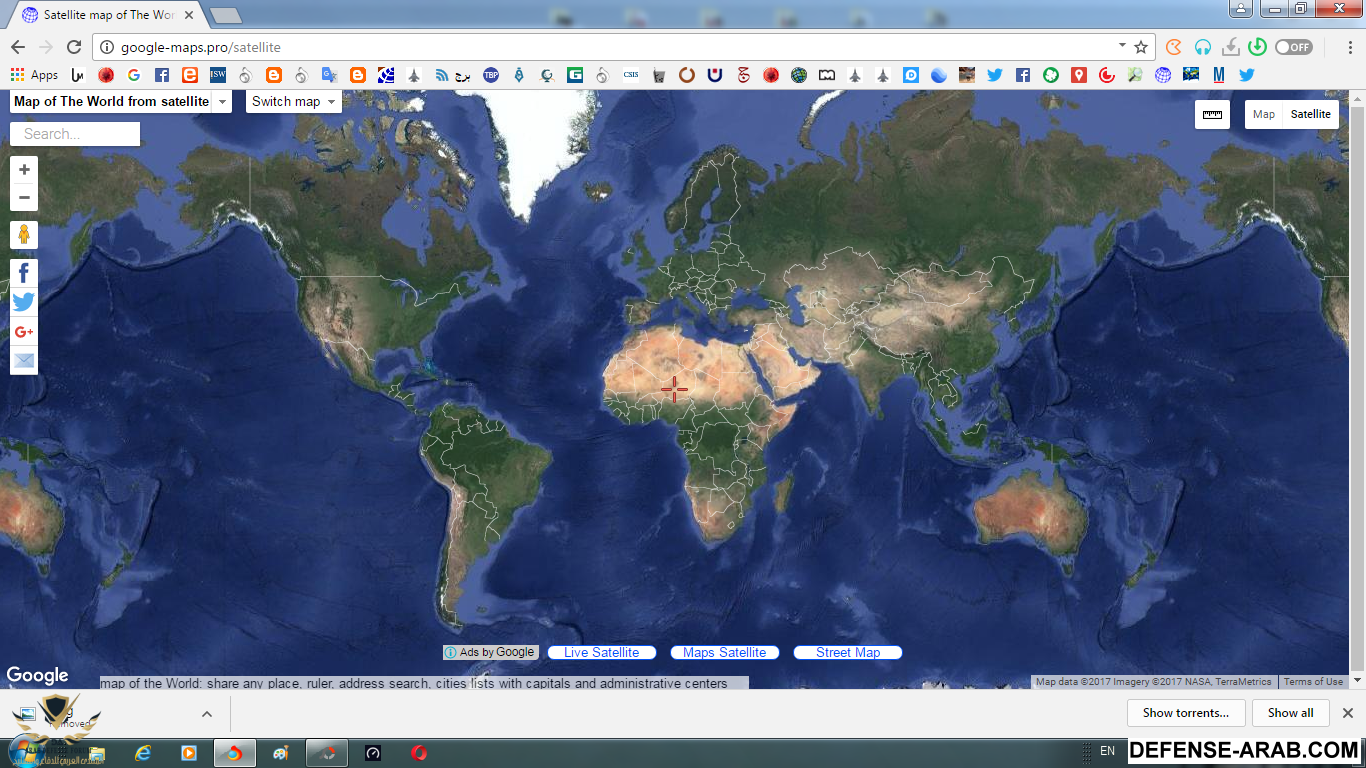1366x768 pixels.
Task: Close the downloads bar with the X
Action: click(1348, 713)
